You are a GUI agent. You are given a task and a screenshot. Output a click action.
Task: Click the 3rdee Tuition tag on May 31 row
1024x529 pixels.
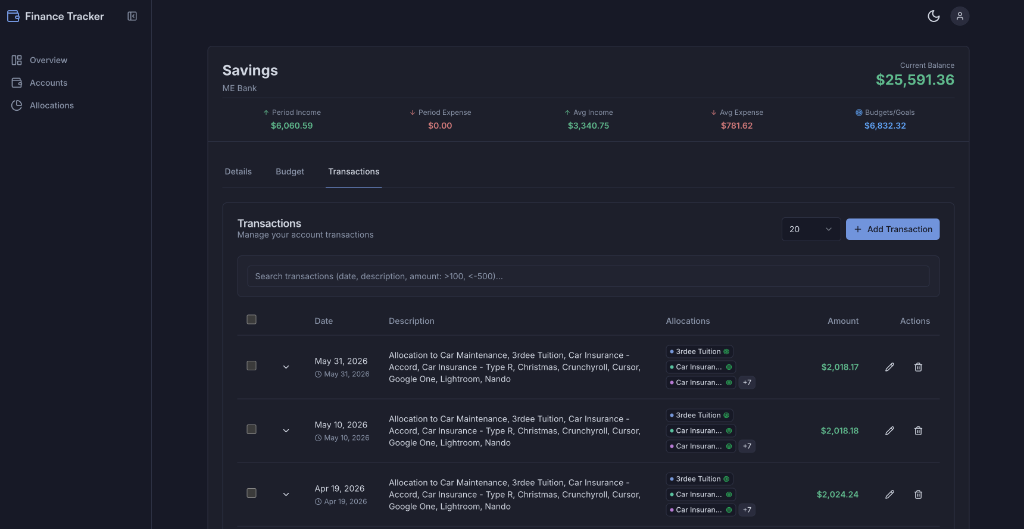pyautogui.click(x=699, y=351)
